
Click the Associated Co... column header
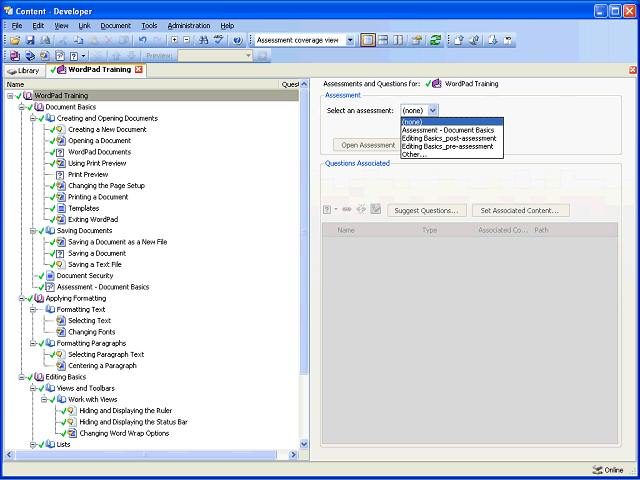(x=502, y=230)
